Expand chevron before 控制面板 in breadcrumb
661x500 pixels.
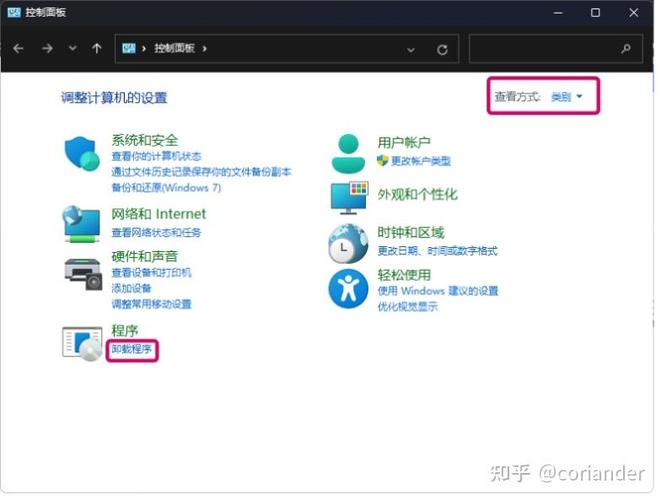(144, 48)
